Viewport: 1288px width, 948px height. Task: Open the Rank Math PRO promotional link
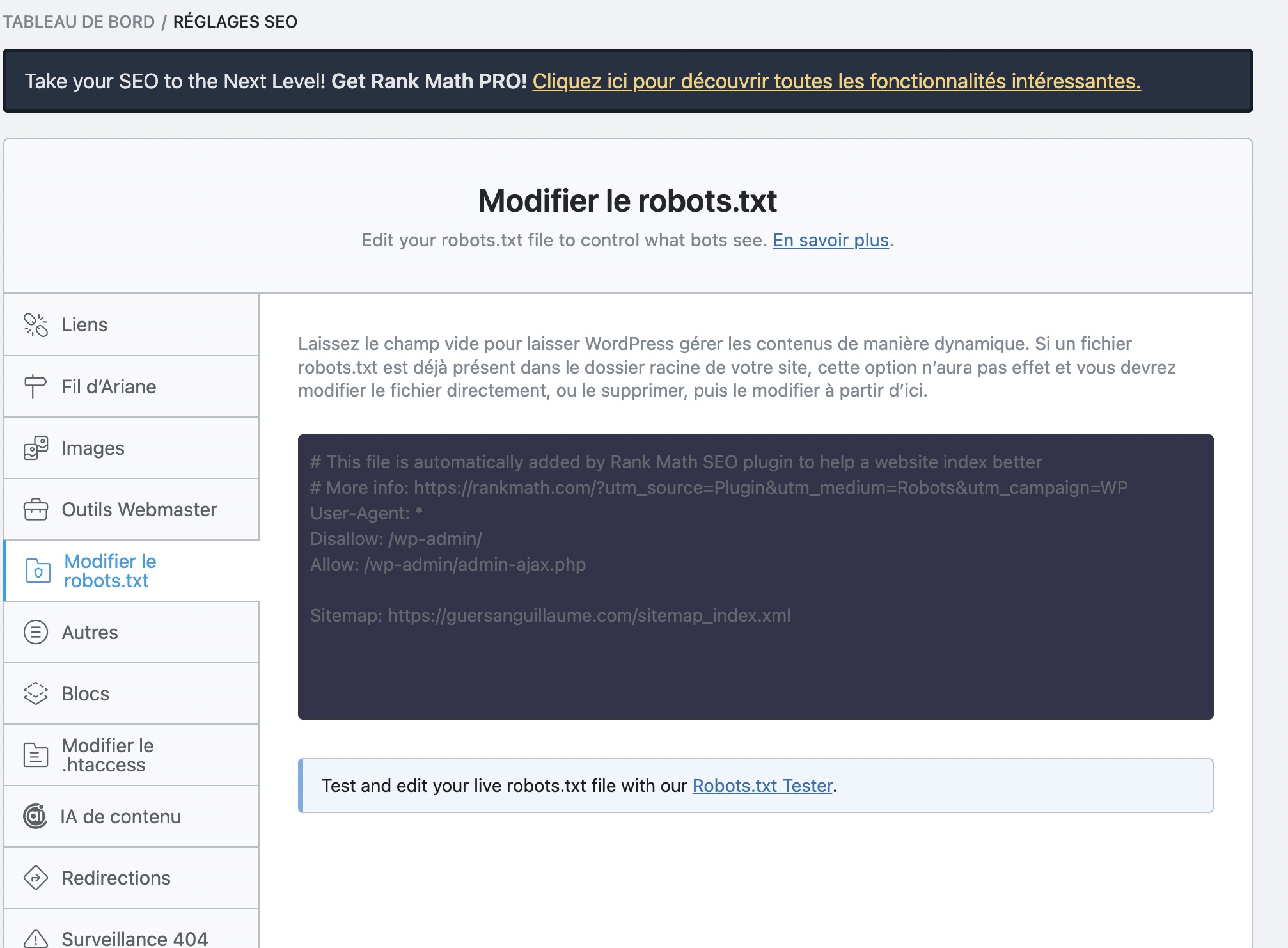[836, 81]
